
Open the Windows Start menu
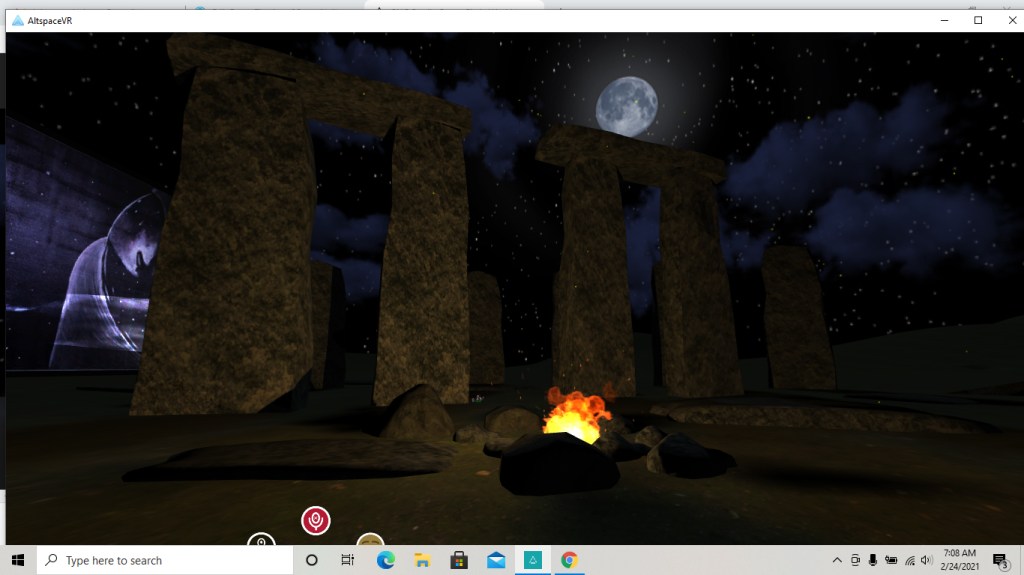(x=18, y=560)
